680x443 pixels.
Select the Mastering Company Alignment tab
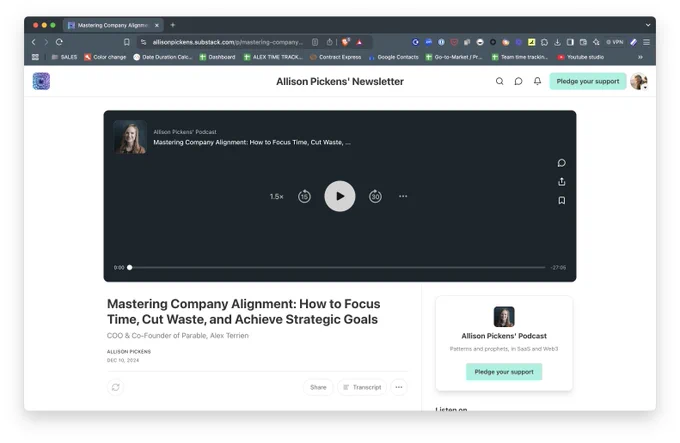(113, 25)
